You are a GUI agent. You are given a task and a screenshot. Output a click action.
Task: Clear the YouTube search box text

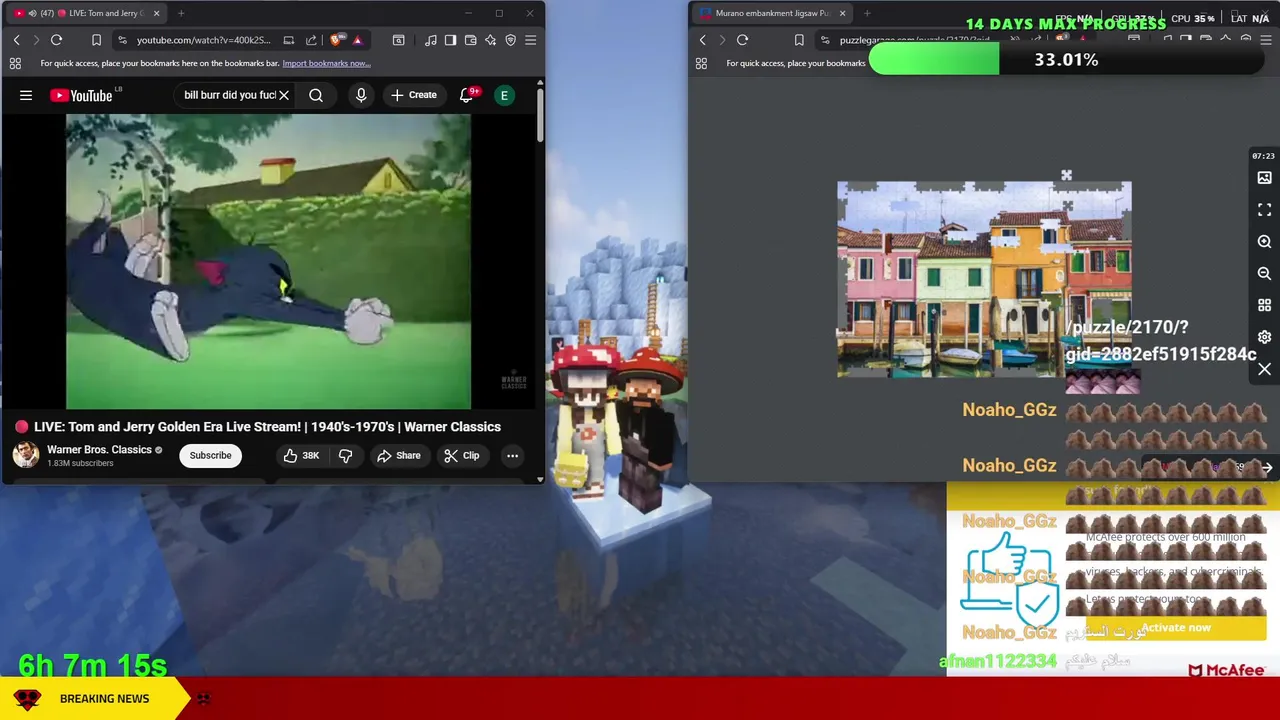click(x=284, y=95)
